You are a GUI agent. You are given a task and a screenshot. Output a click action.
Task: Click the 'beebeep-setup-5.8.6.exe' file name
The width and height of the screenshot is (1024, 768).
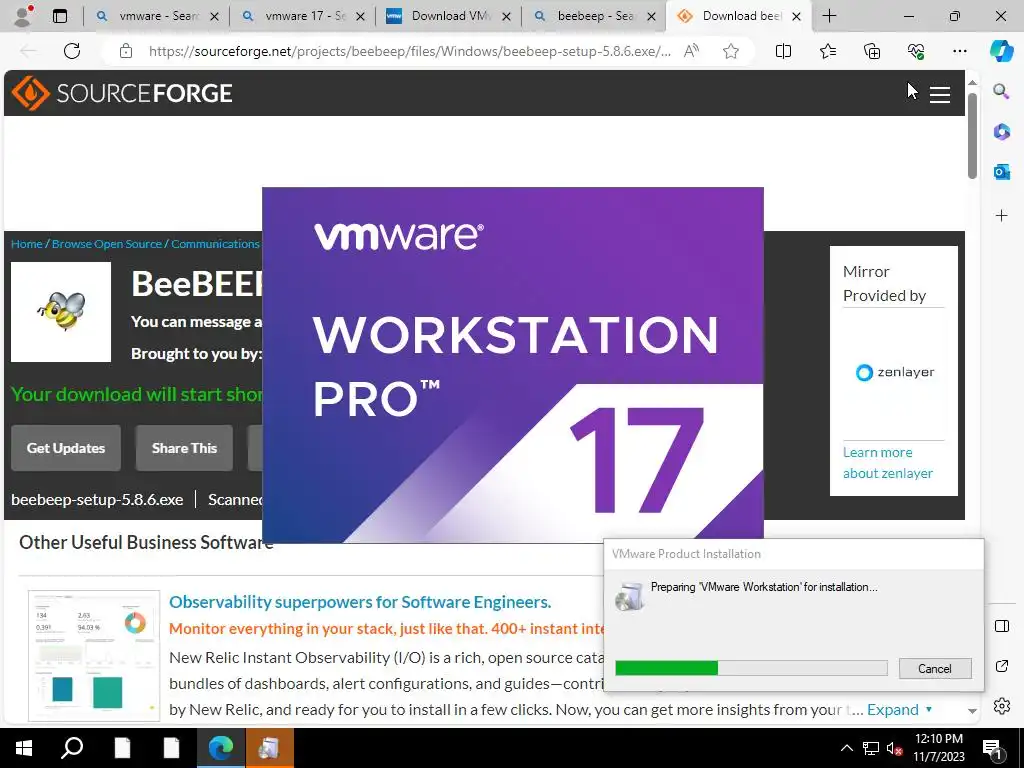tap(97, 500)
